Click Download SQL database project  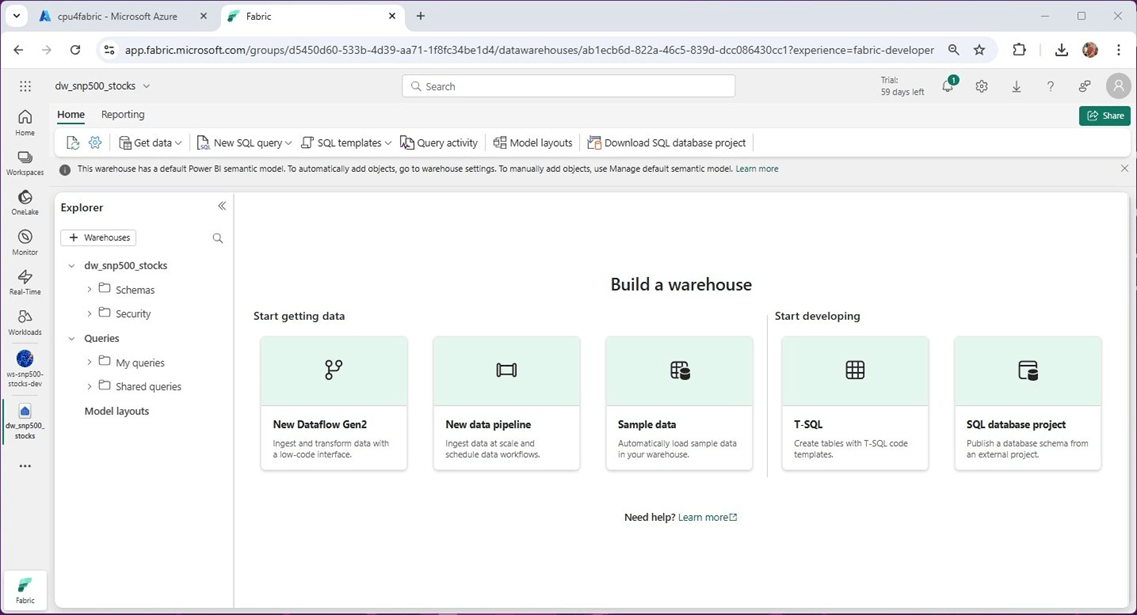(x=666, y=143)
